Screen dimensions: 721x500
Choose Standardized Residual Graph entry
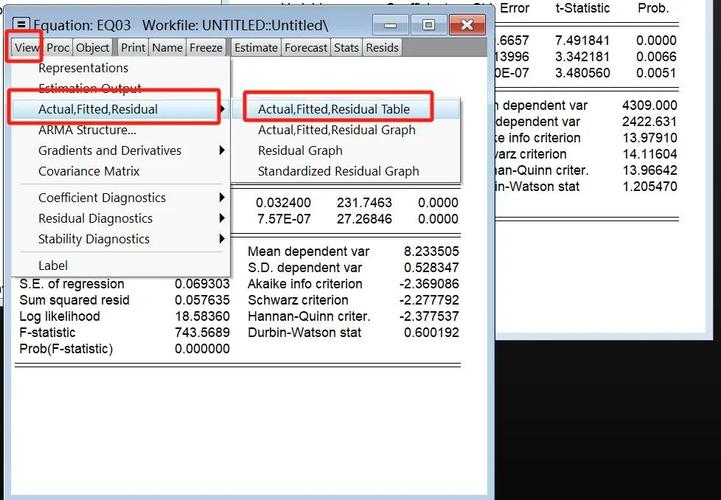point(338,171)
